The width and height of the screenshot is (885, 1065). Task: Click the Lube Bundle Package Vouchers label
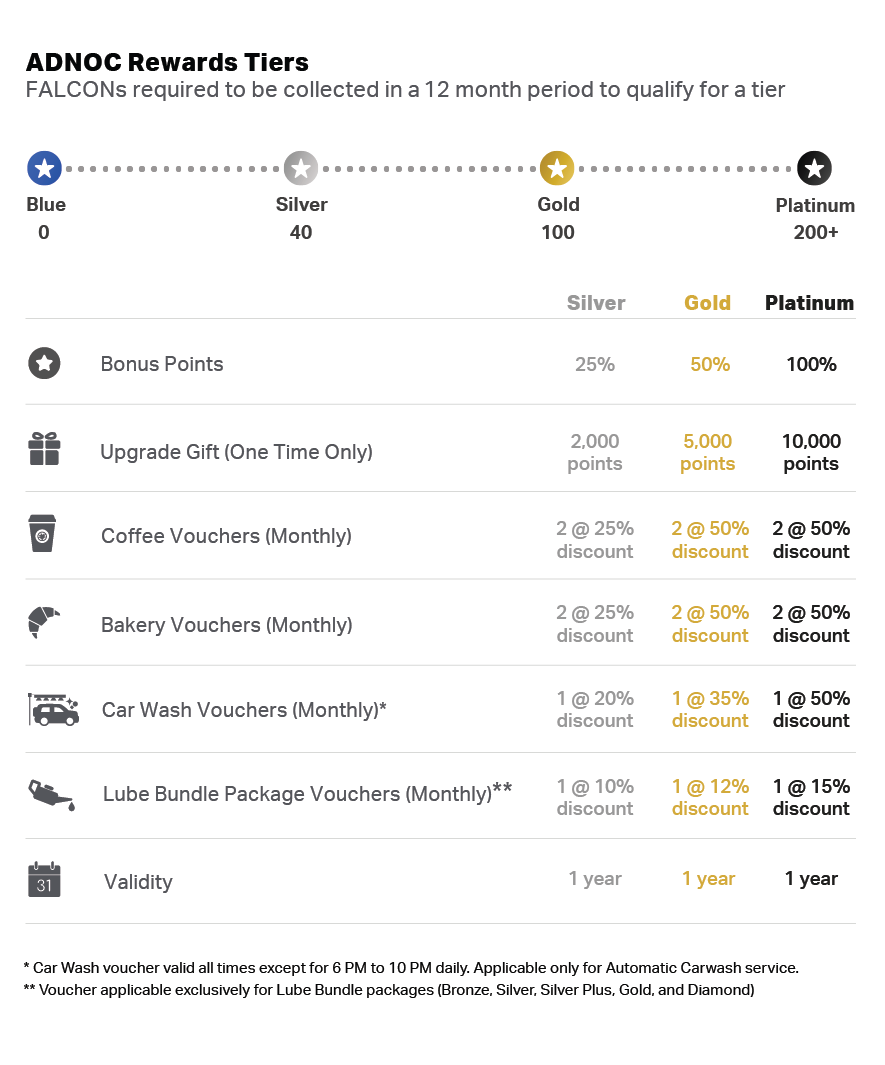click(307, 793)
